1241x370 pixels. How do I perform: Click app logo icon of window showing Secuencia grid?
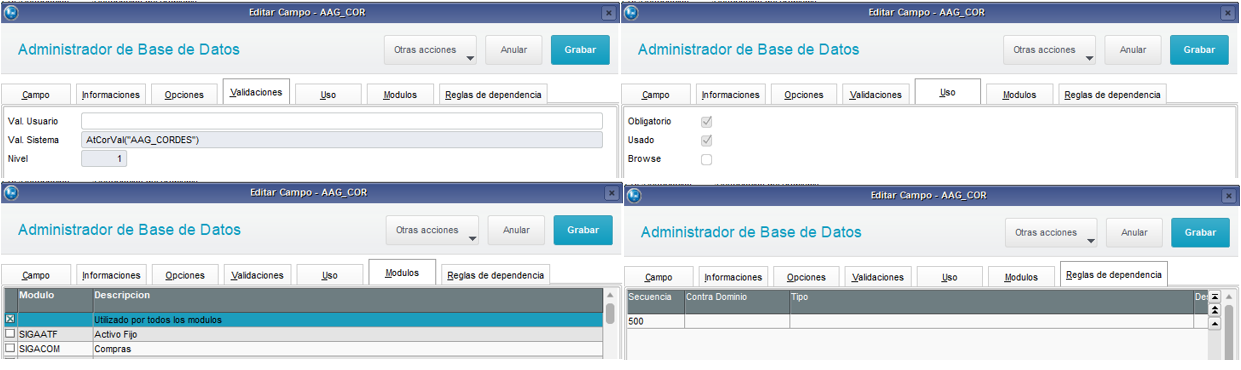(633, 195)
